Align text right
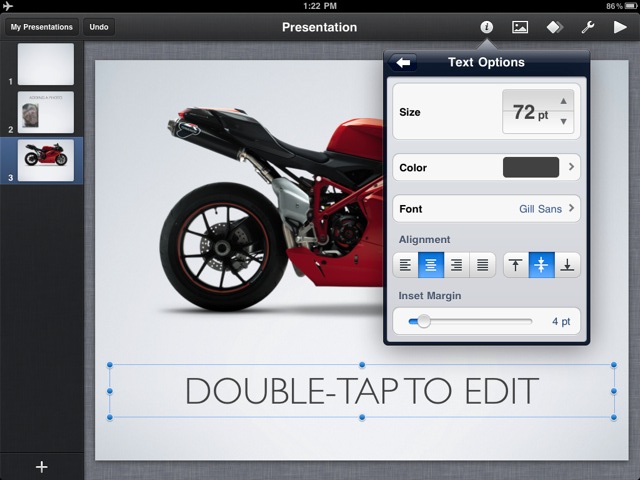Screen dimensions: 640x480 456,265
